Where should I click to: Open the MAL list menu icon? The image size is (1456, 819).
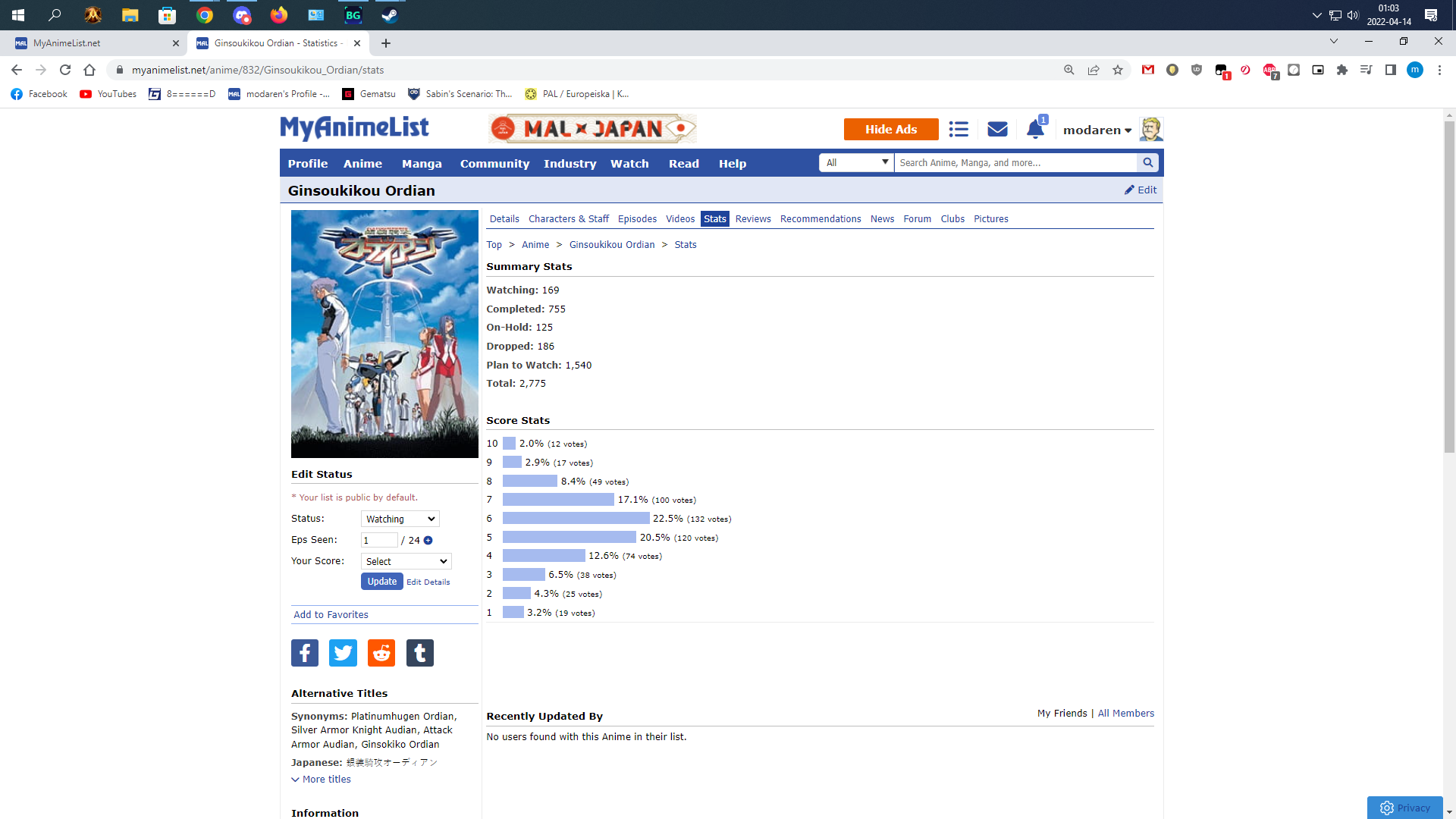point(959,130)
